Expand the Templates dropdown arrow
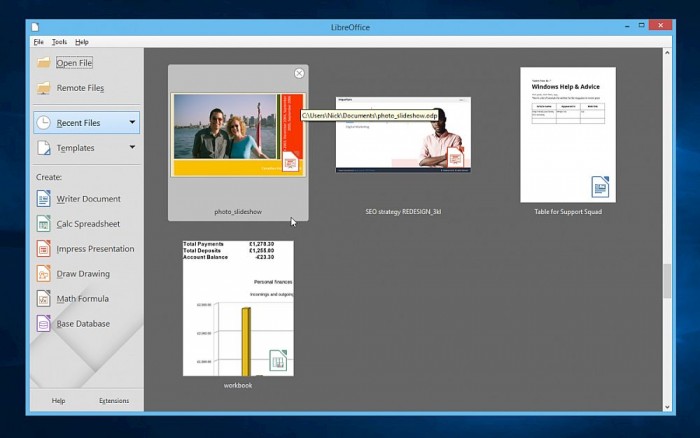Screen dimensions: 700x438 coord(132,148)
